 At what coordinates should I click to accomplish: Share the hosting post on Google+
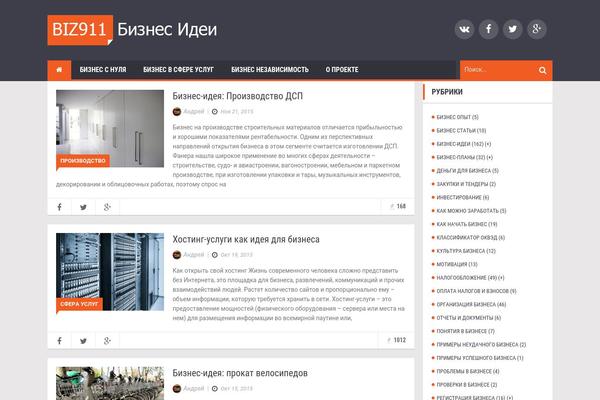point(107,341)
